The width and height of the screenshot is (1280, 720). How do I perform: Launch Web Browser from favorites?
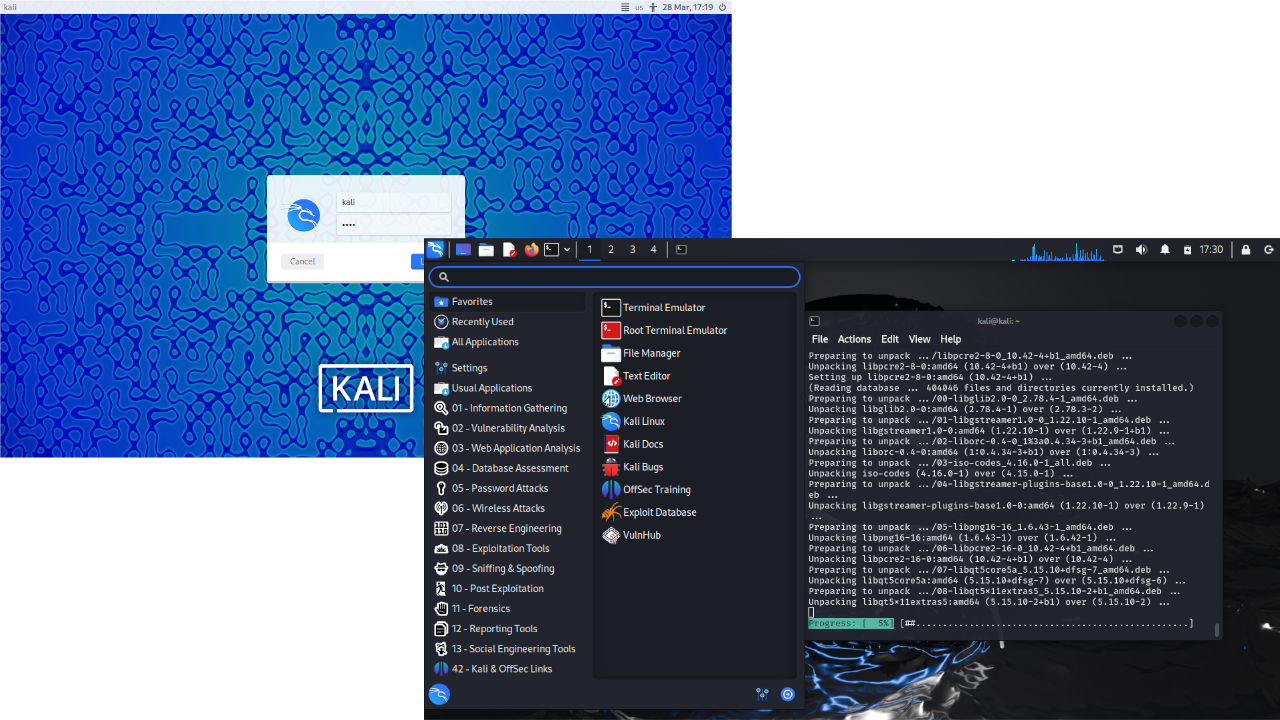coord(696,398)
